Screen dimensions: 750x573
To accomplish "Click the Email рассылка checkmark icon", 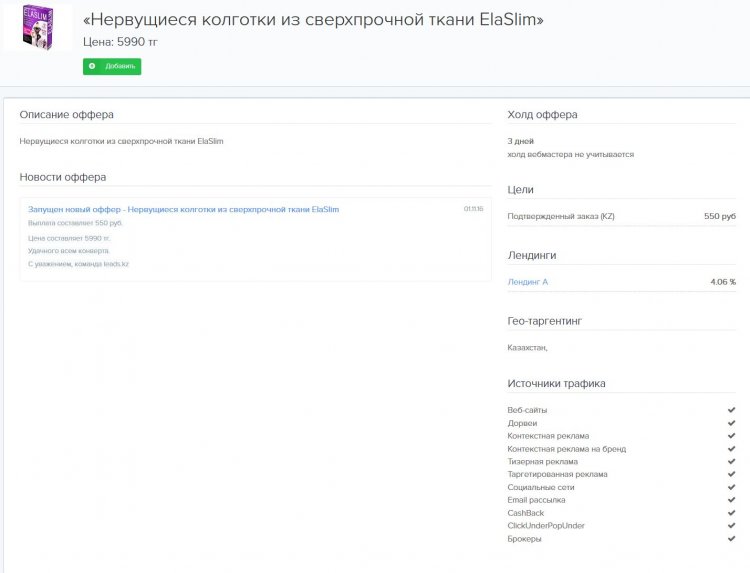I will pos(731,500).
